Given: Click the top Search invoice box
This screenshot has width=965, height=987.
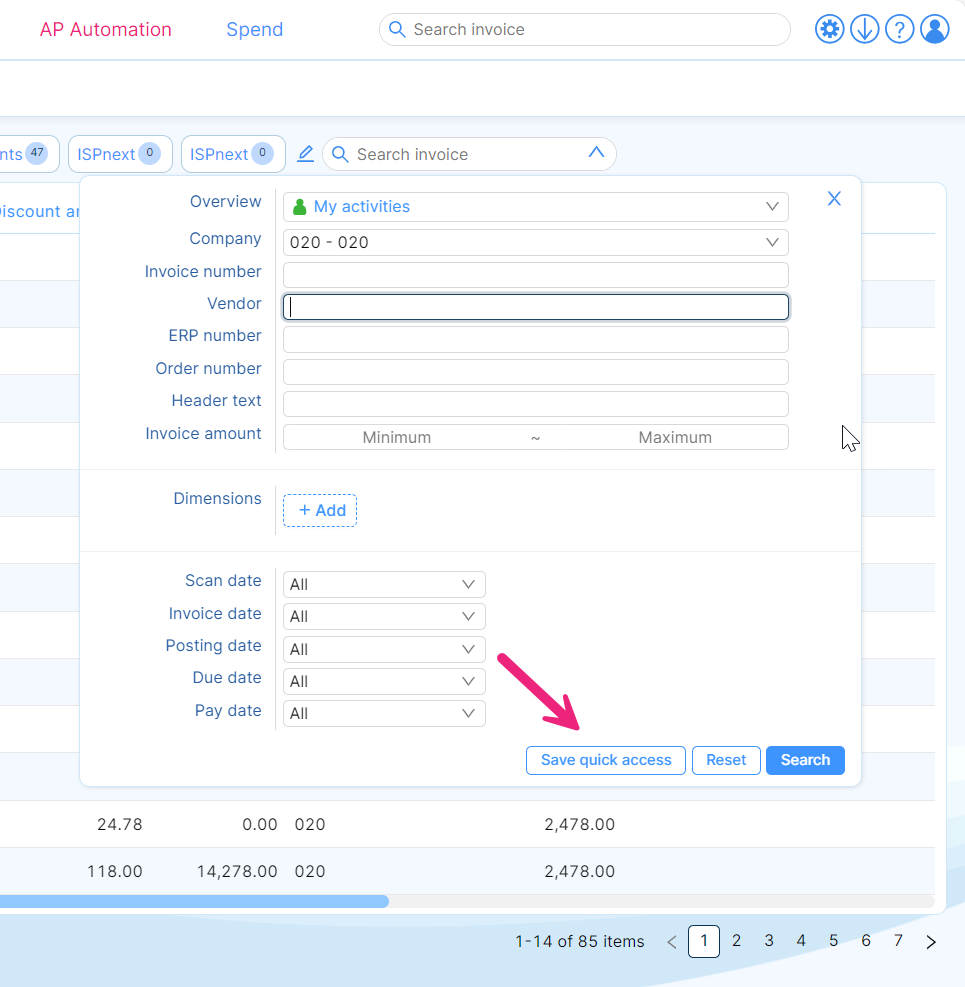Looking at the screenshot, I should pos(585,30).
